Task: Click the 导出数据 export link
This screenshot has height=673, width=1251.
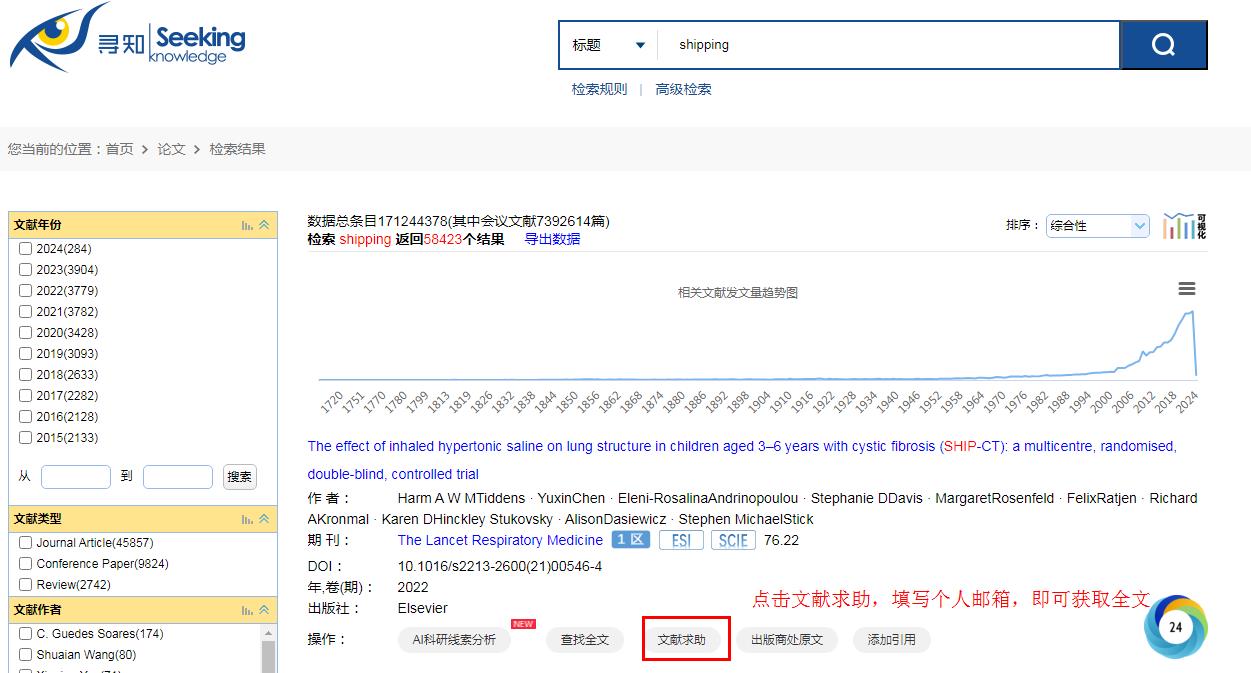Action: click(552, 239)
